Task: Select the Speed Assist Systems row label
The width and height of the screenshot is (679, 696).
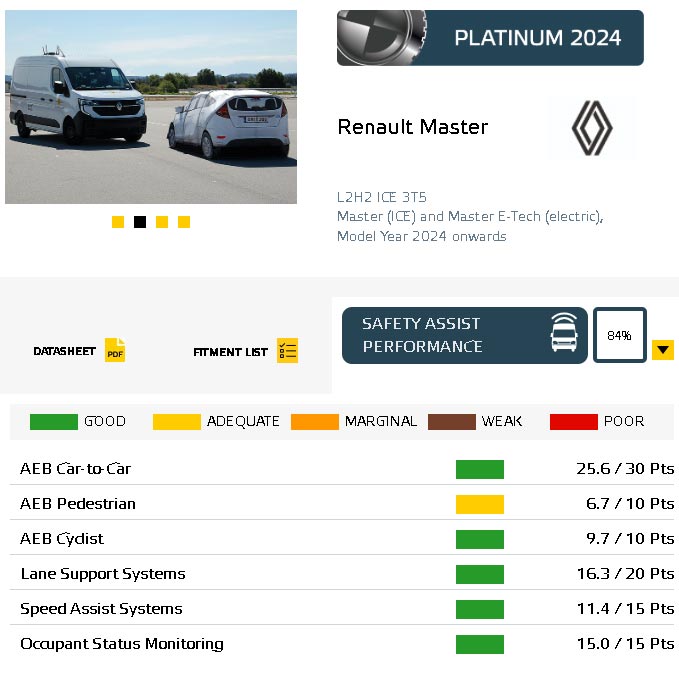Action: pos(101,609)
